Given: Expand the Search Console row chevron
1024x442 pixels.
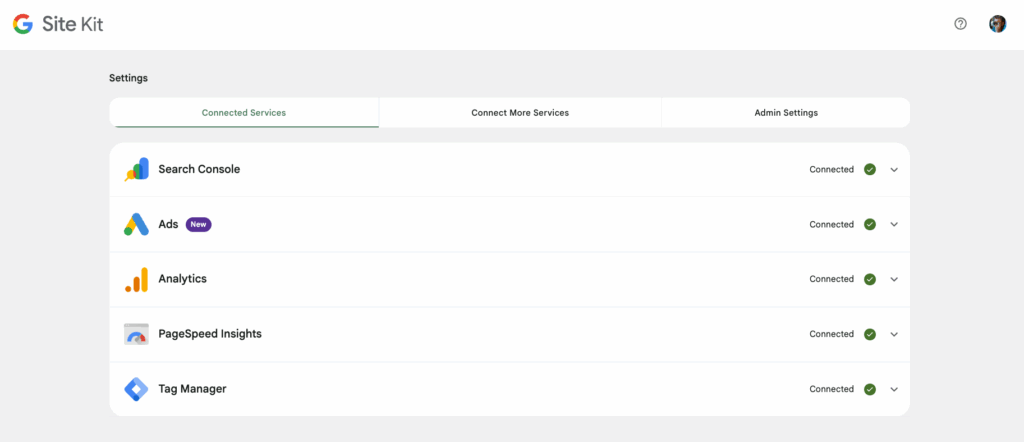Looking at the screenshot, I should (x=894, y=170).
